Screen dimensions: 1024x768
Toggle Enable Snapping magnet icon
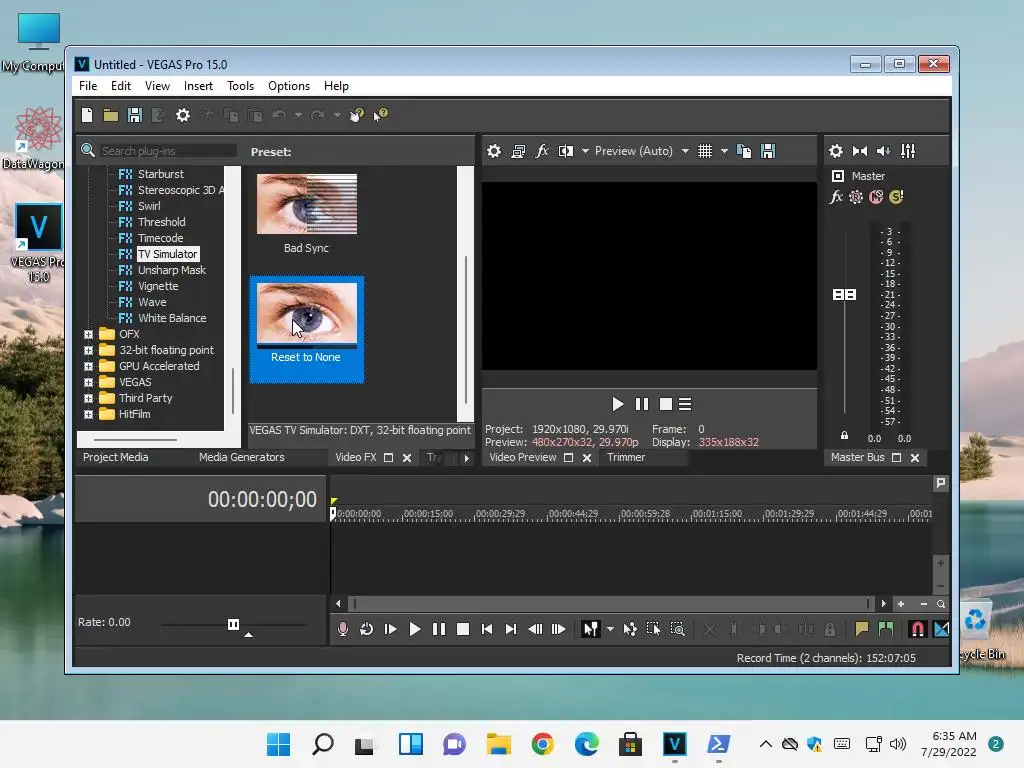[917, 629]
